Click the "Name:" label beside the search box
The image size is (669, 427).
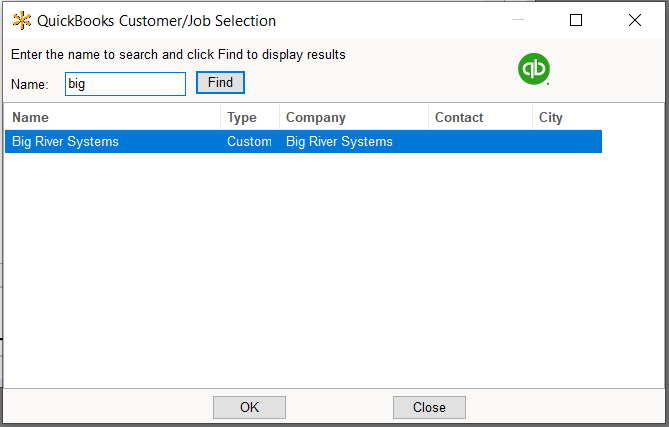tap(30, 85)
